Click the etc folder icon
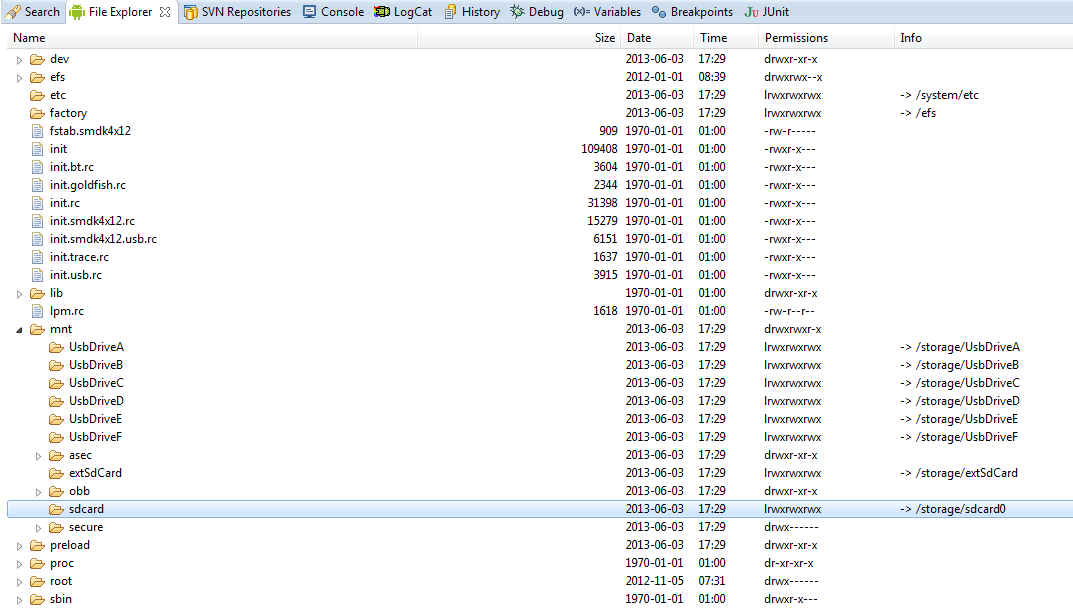This screenshot has height=611, width=1073. pos(37,95)
